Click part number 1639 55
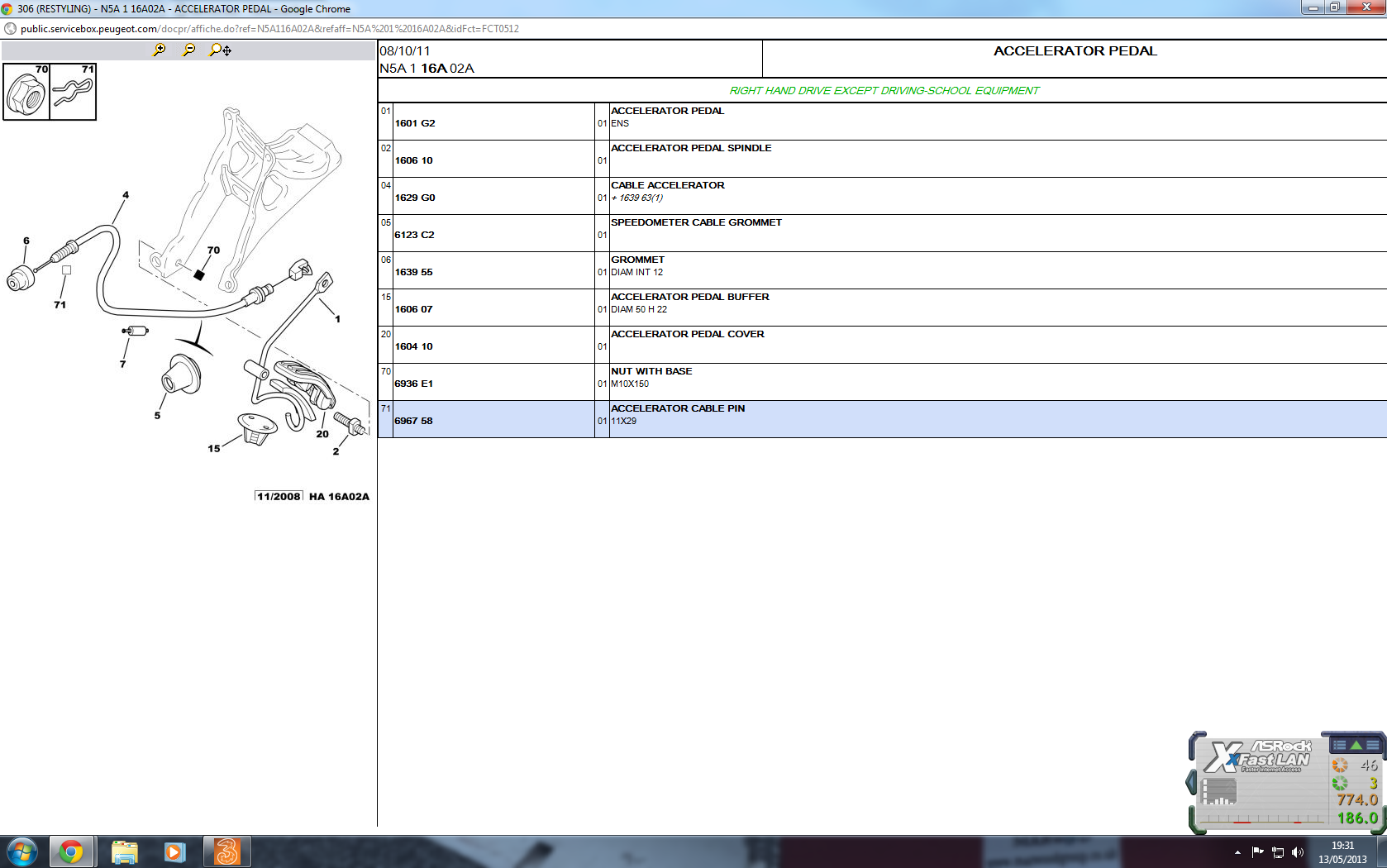The height and width of the screenshot is (868, 1387). pyautogui.click(x=414, y=272)
